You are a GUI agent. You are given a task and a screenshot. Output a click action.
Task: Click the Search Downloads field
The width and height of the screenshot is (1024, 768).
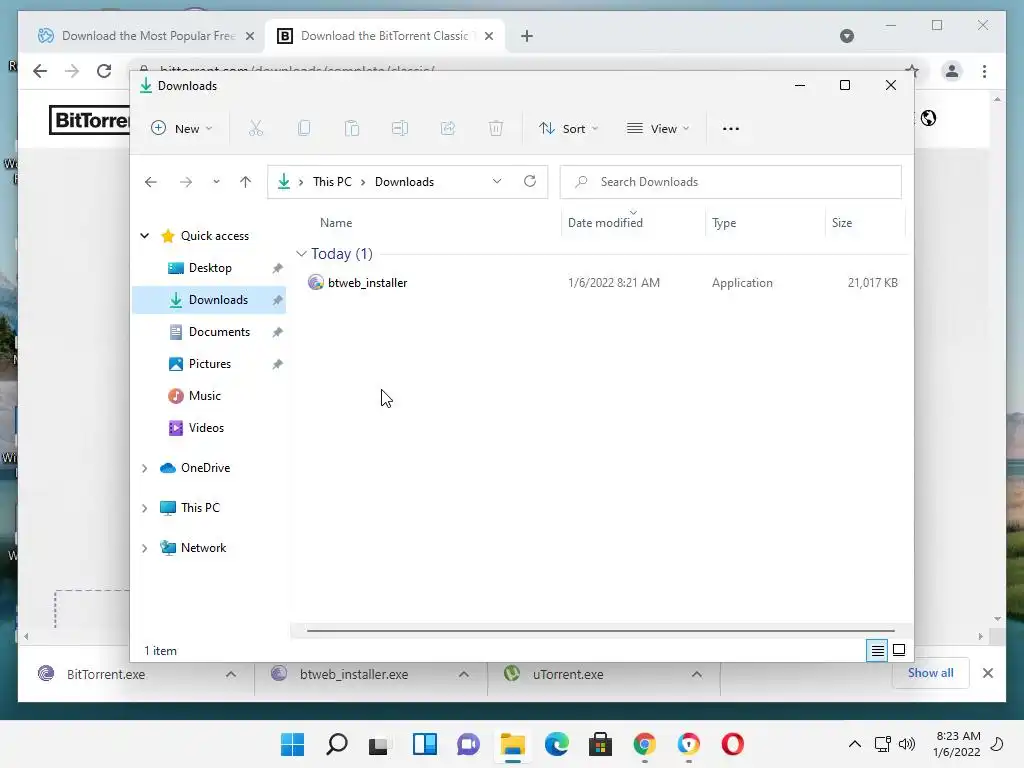(731, 182)
